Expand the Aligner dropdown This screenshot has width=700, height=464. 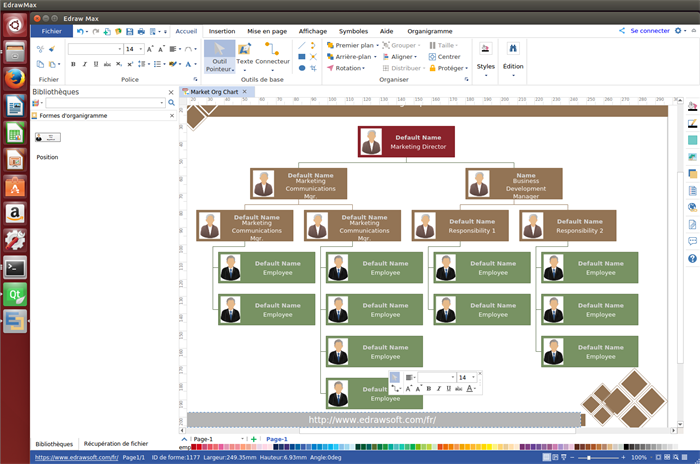pos(416,57)
